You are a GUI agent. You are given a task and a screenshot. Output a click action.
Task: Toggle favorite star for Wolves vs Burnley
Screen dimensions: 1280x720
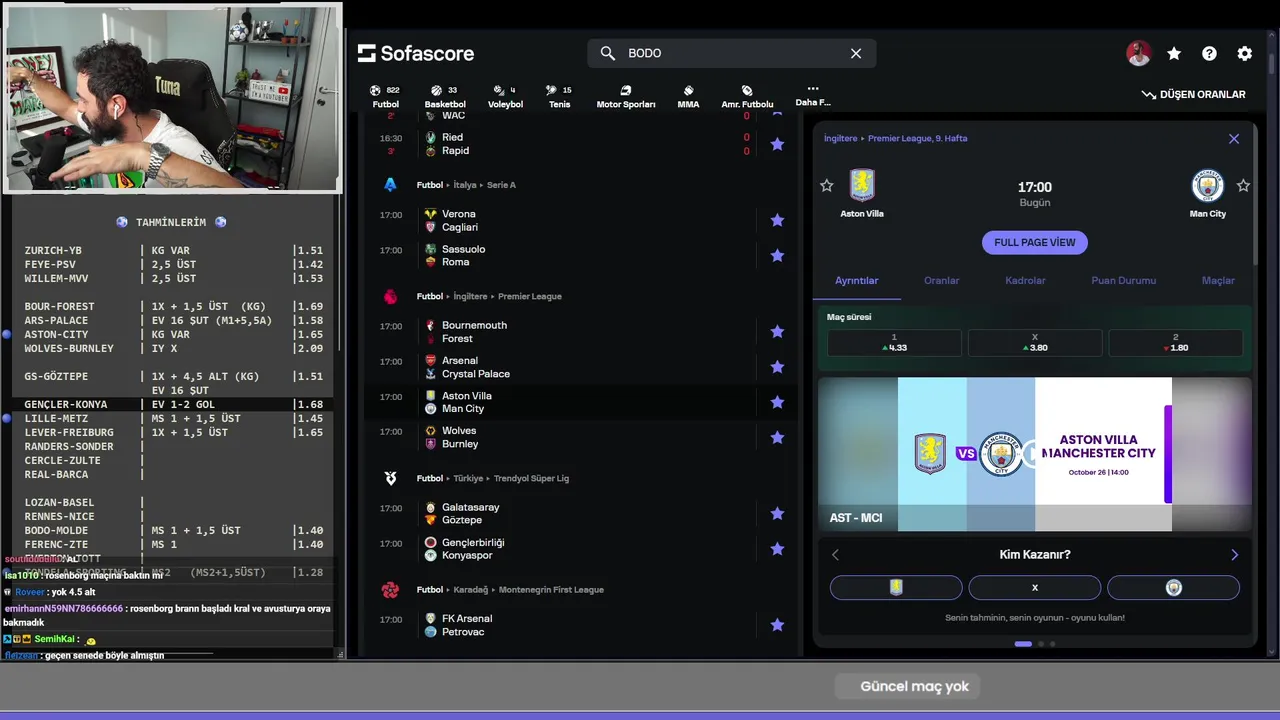(777, 437)
